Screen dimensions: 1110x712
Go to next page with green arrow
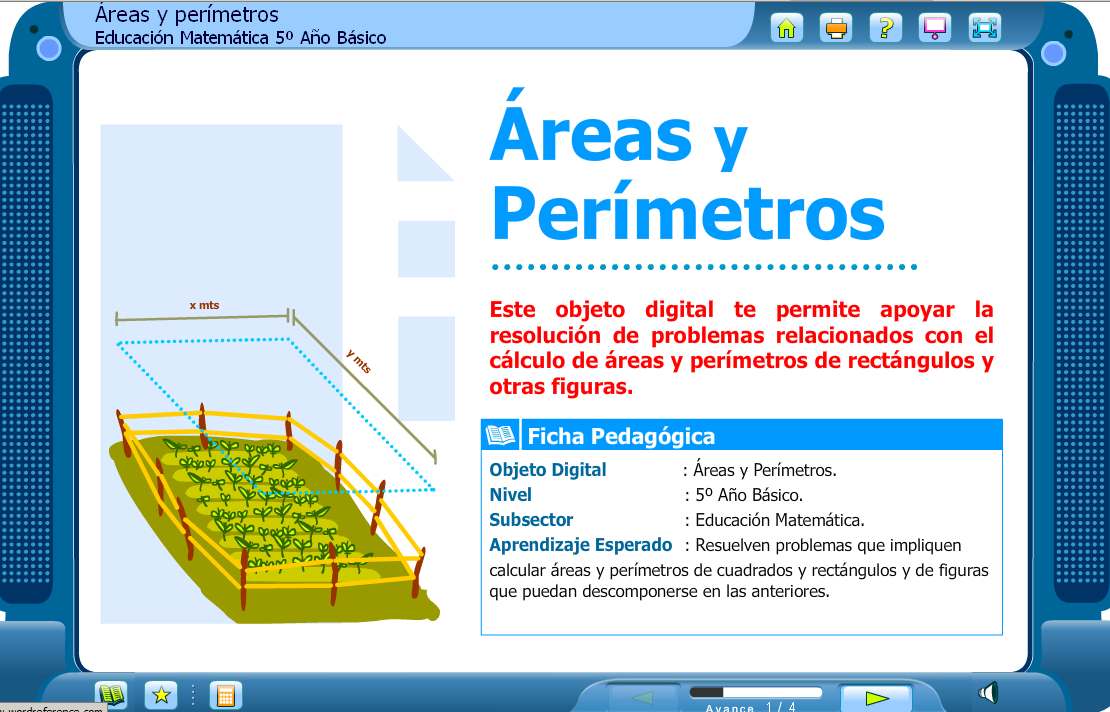[x=876, y=697]
